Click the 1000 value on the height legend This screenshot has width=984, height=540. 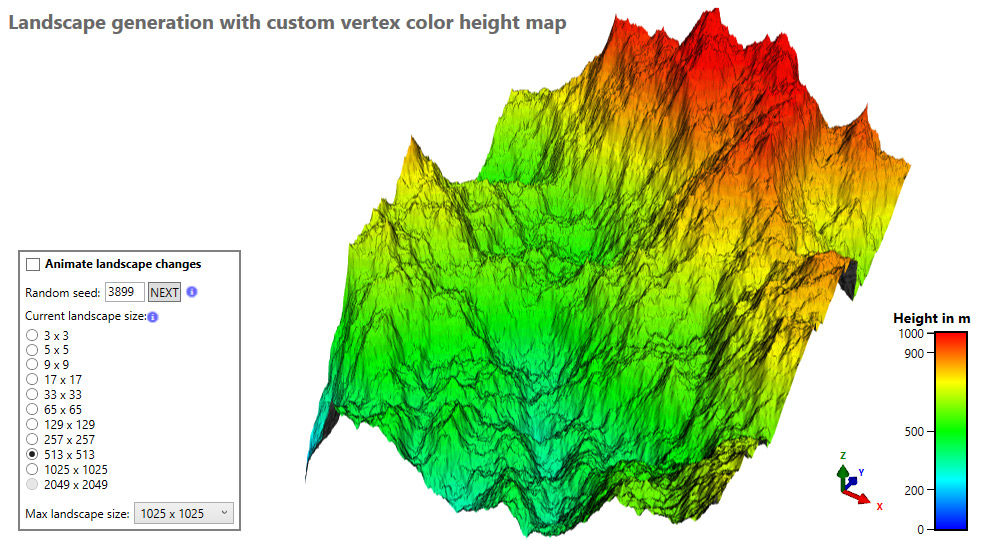(911, 333)
